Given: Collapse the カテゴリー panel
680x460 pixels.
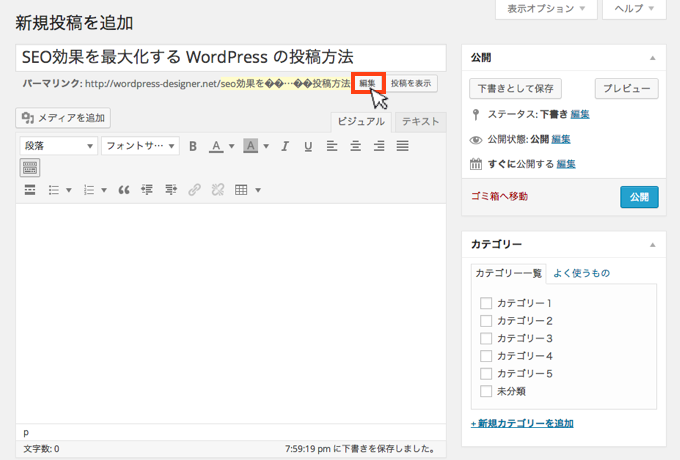Looking at the screenshot, I should coord(652,245).
